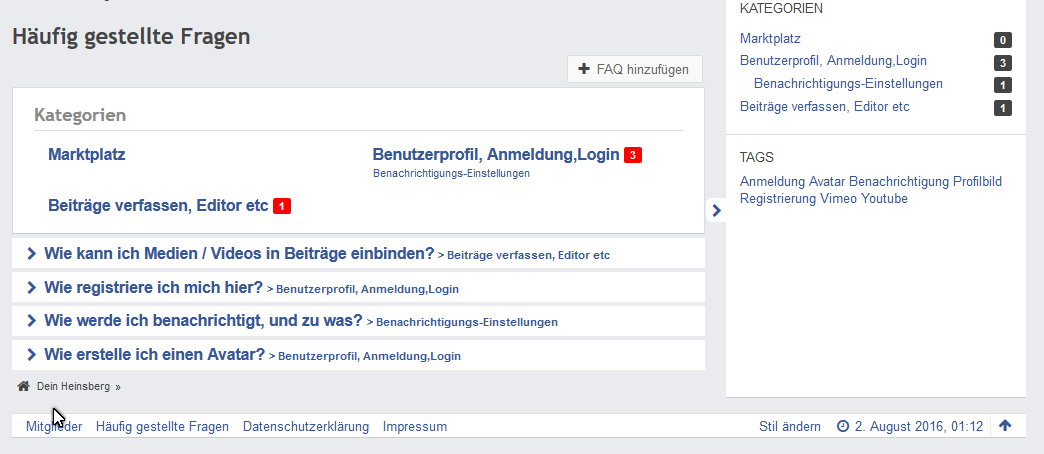Click the home icon in breadcrumb

(23, 385)
